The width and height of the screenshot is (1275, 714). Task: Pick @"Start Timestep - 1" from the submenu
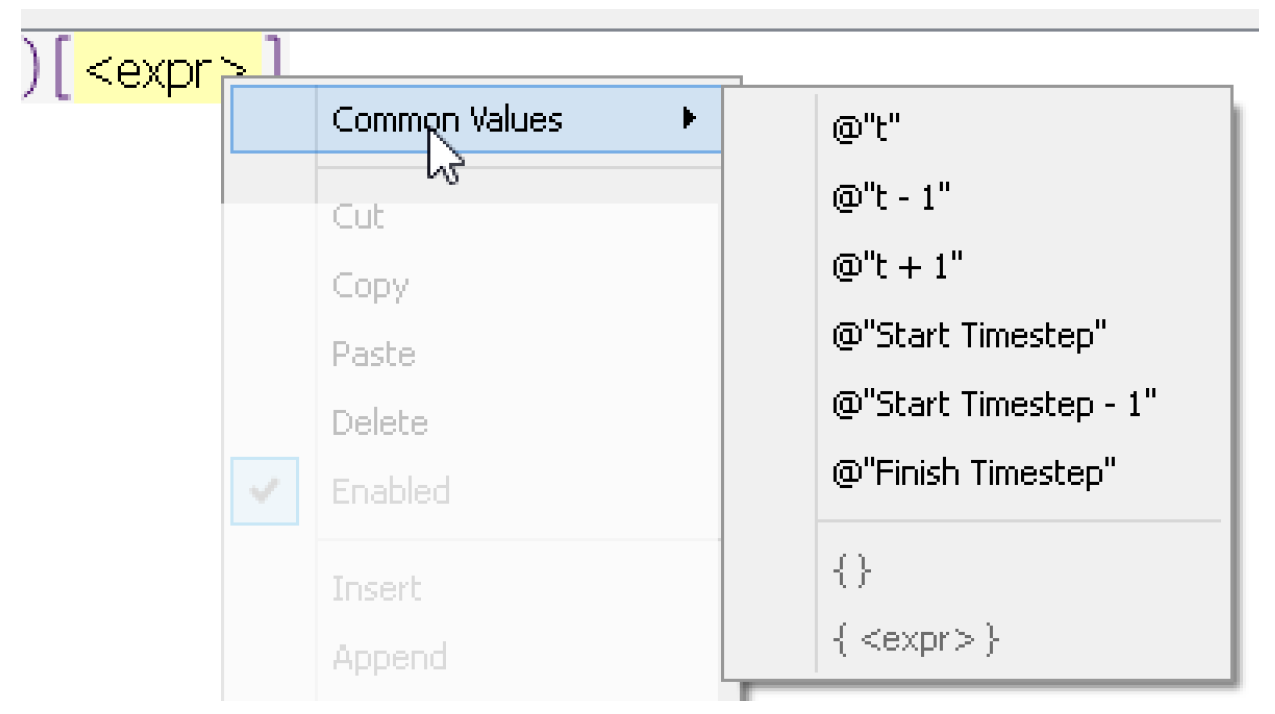pos(994,404)
